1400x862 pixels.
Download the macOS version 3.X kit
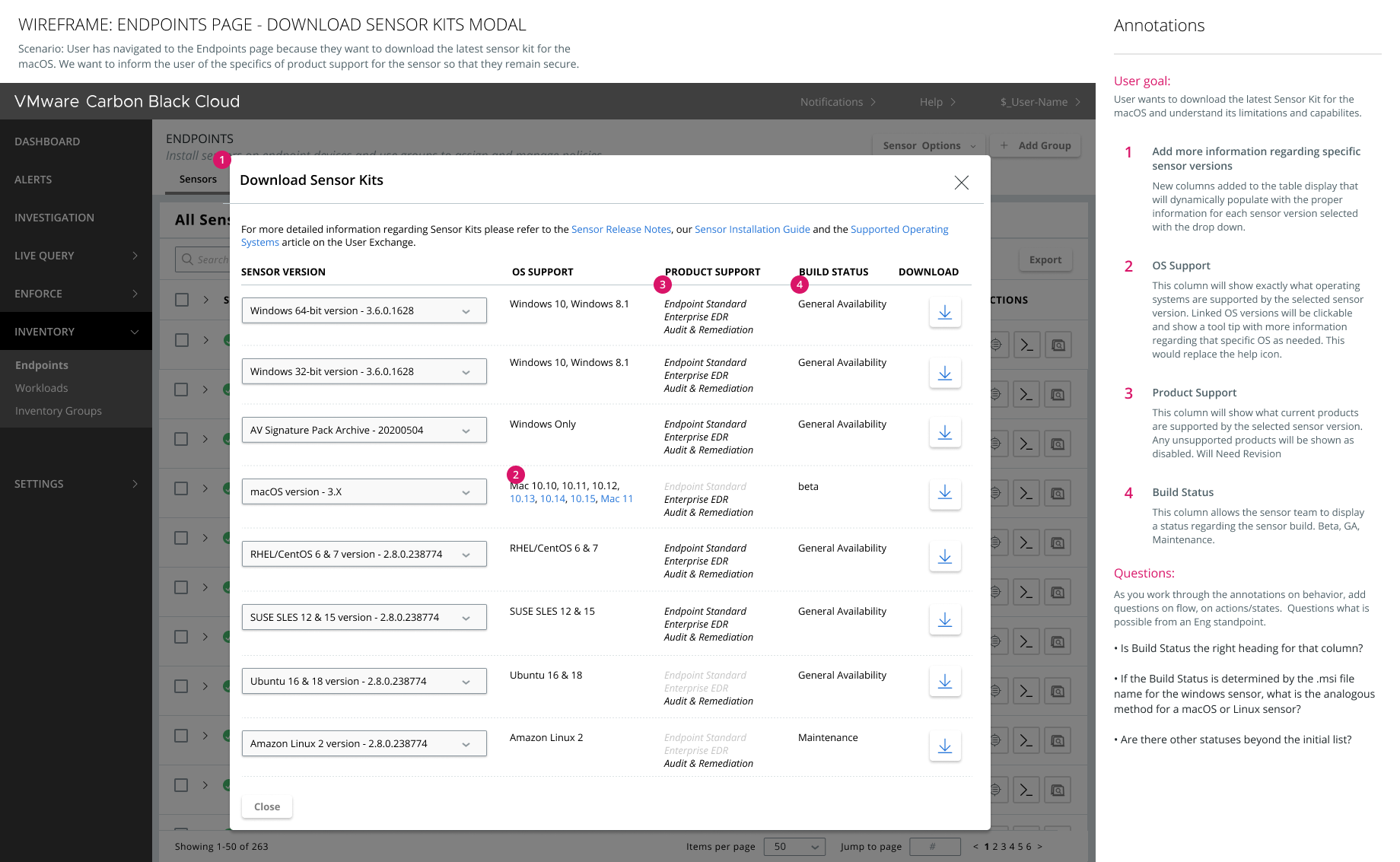coord(945,493)
